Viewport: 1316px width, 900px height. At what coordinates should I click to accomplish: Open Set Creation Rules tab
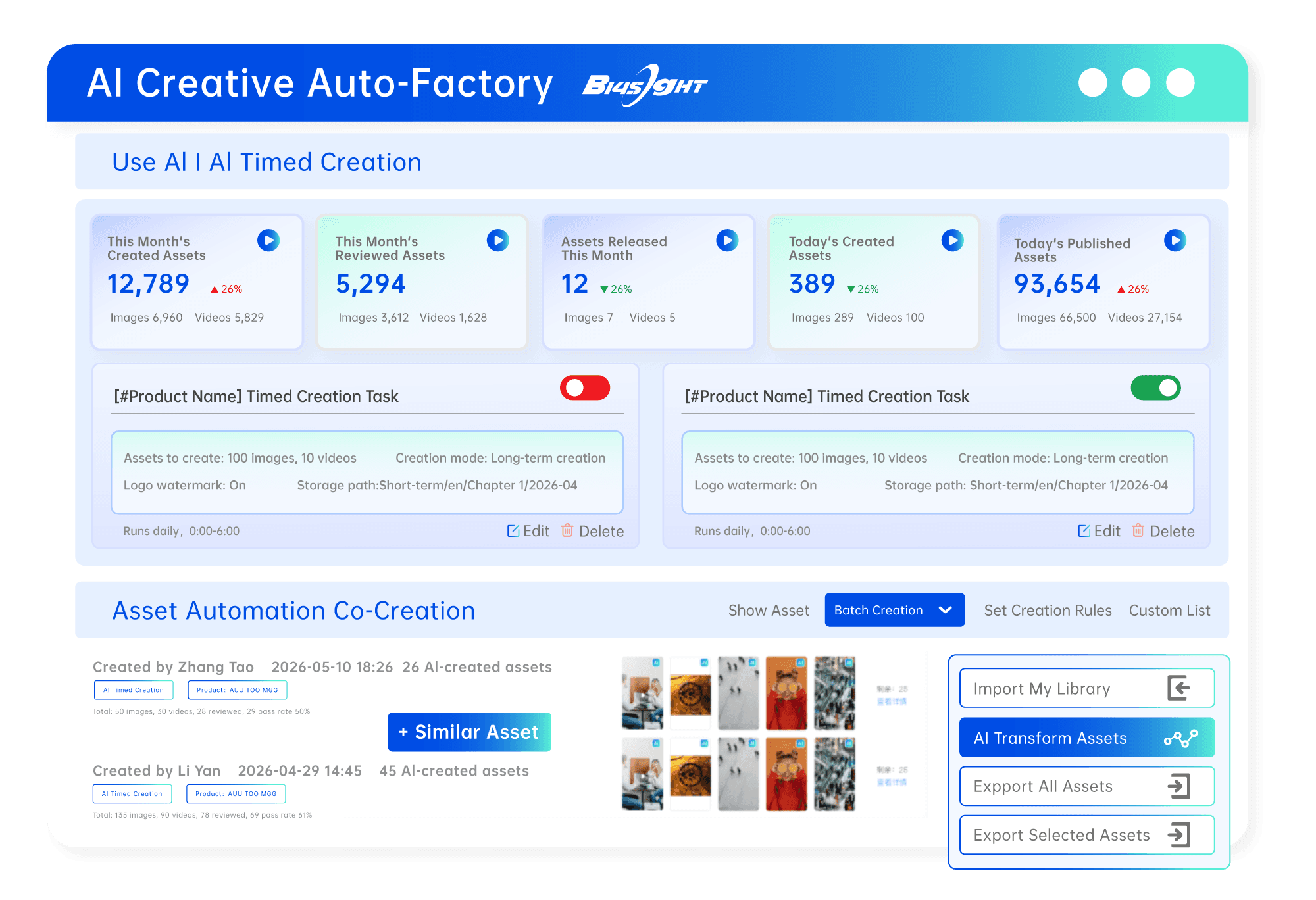tap(1048, 611)
